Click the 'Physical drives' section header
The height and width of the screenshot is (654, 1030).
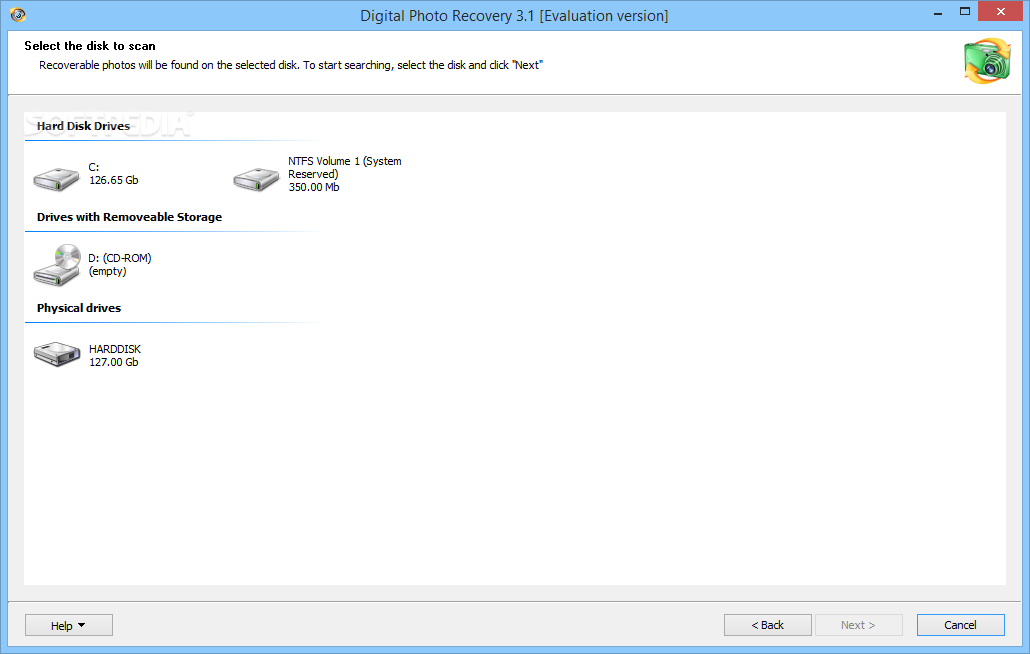pyautogui.click(x=79, y=308)
